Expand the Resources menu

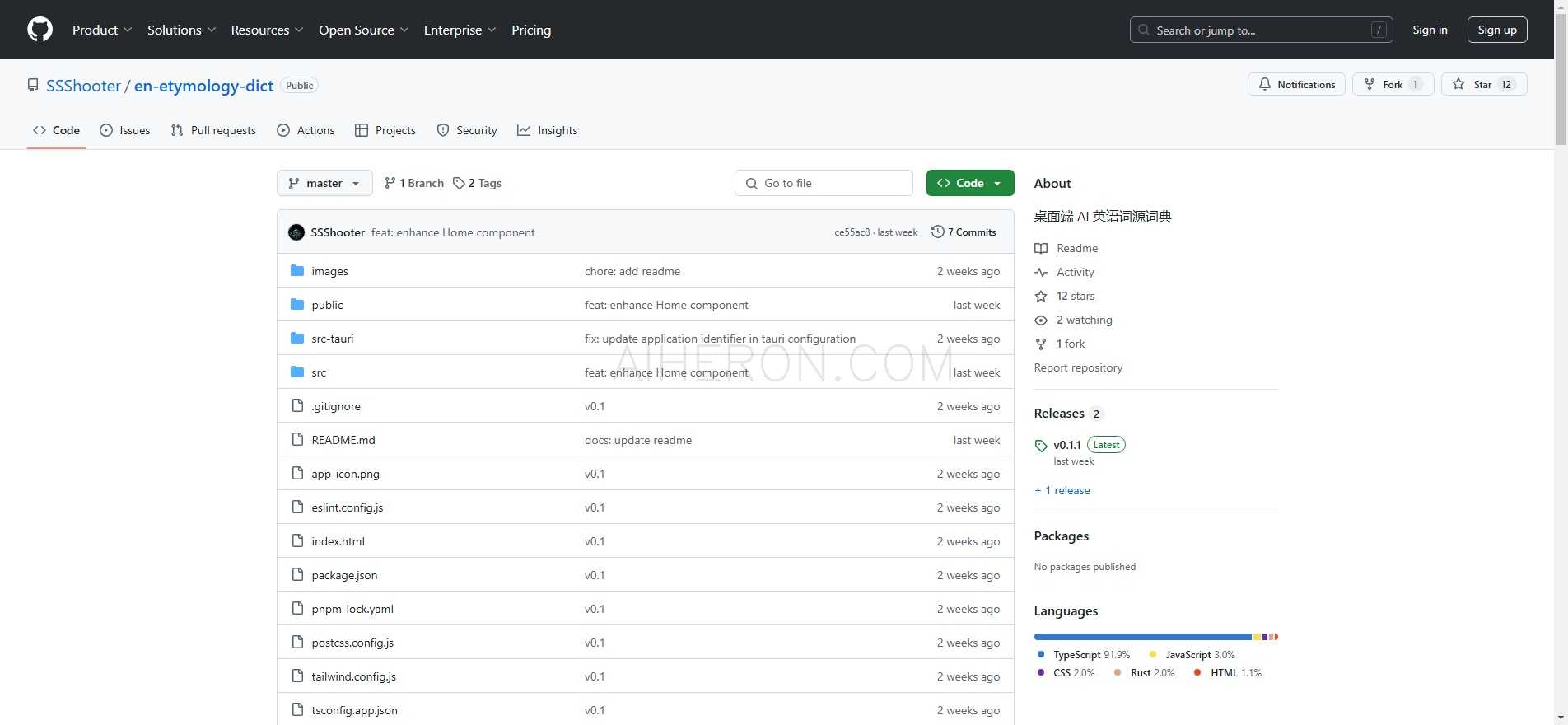point(268,30)
